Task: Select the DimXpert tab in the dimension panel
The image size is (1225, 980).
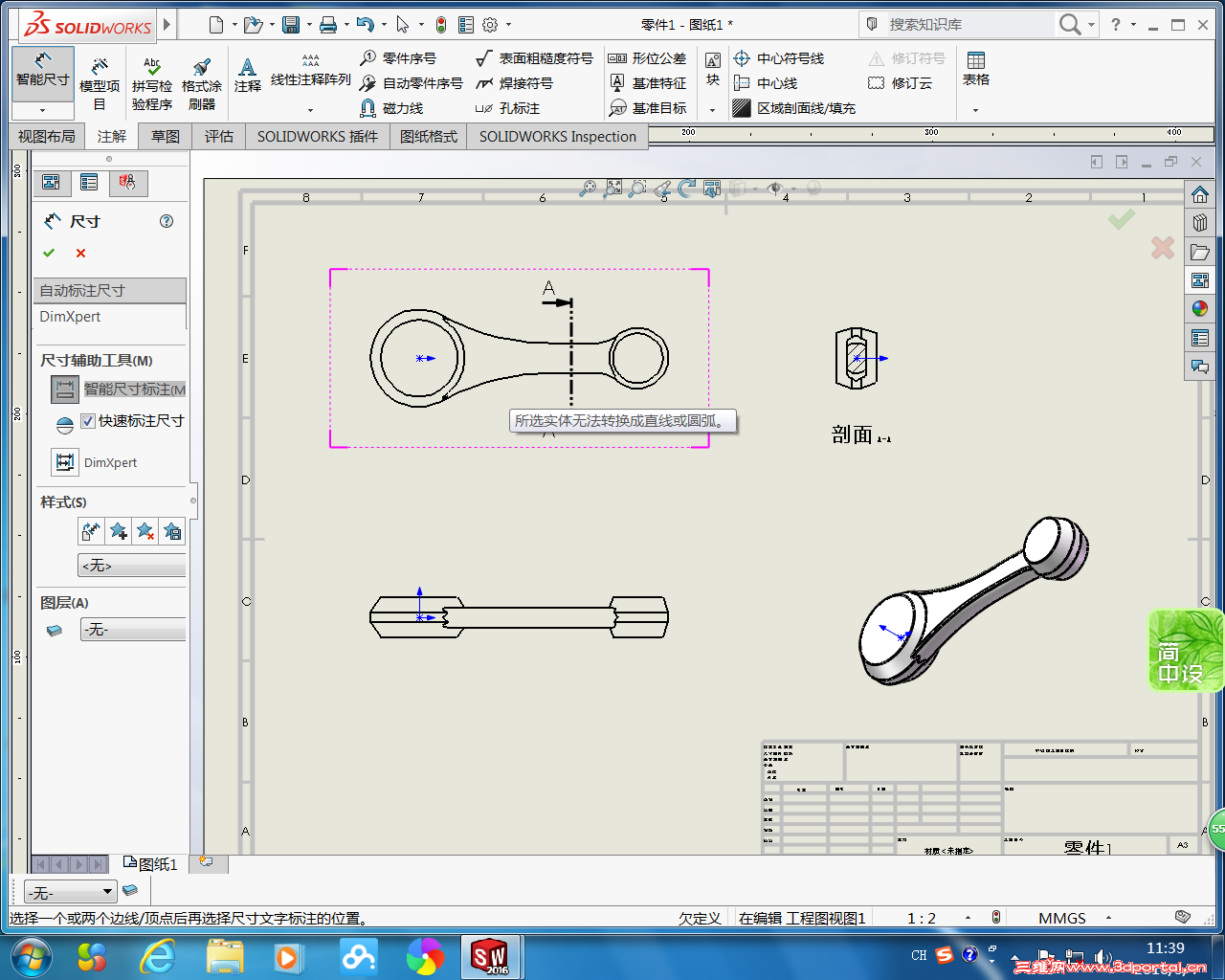Action: click(x=109, y=317)
